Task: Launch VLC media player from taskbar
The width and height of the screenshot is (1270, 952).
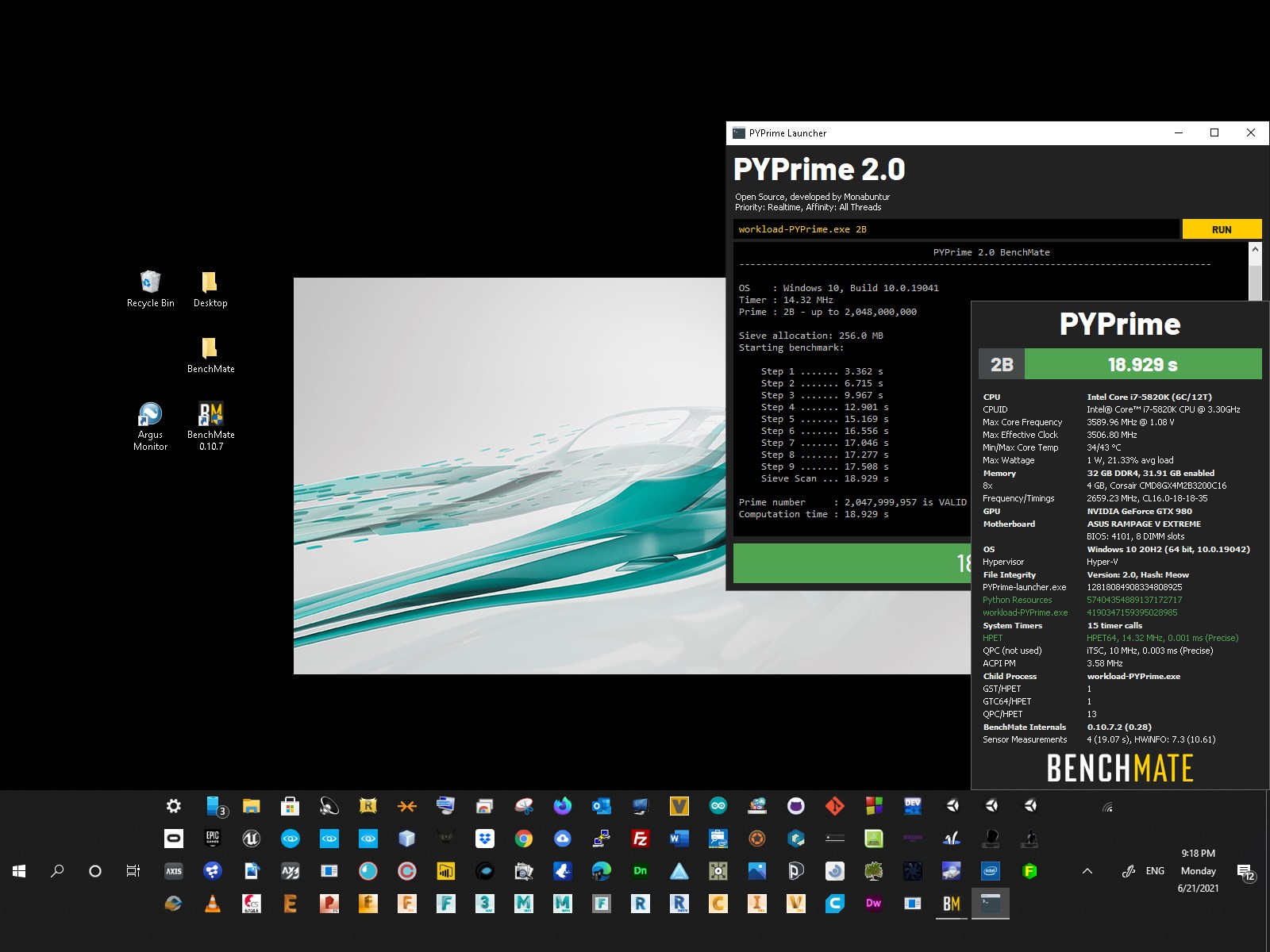Action: tap(213, 904)
